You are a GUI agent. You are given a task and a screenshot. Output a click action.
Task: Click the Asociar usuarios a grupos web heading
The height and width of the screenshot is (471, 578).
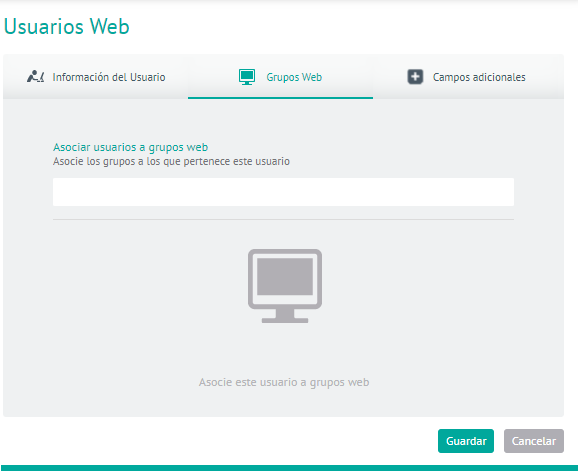[x=130, y=147]
